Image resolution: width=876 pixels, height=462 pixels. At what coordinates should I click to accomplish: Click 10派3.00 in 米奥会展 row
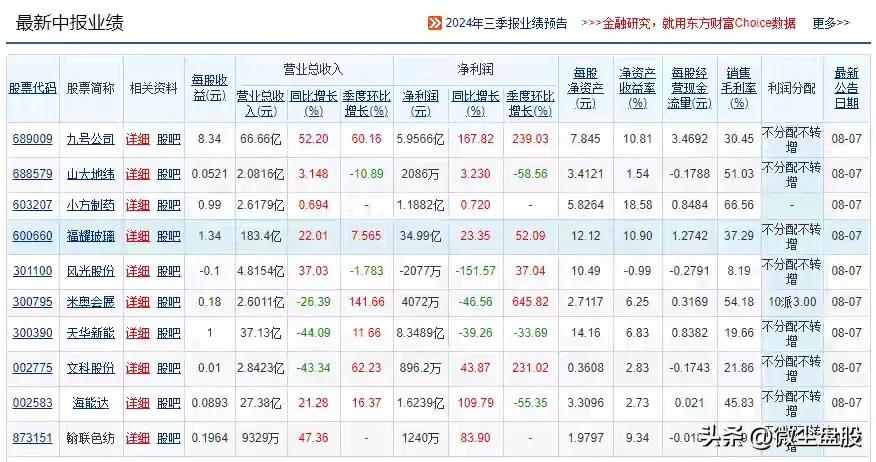click(792, 302)
